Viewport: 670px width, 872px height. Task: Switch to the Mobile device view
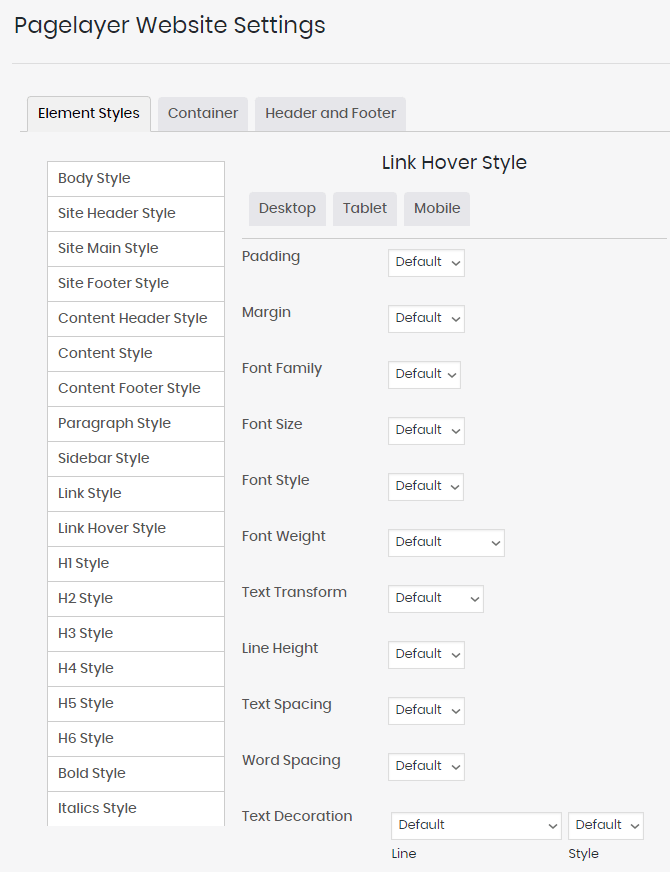(437, 208)
